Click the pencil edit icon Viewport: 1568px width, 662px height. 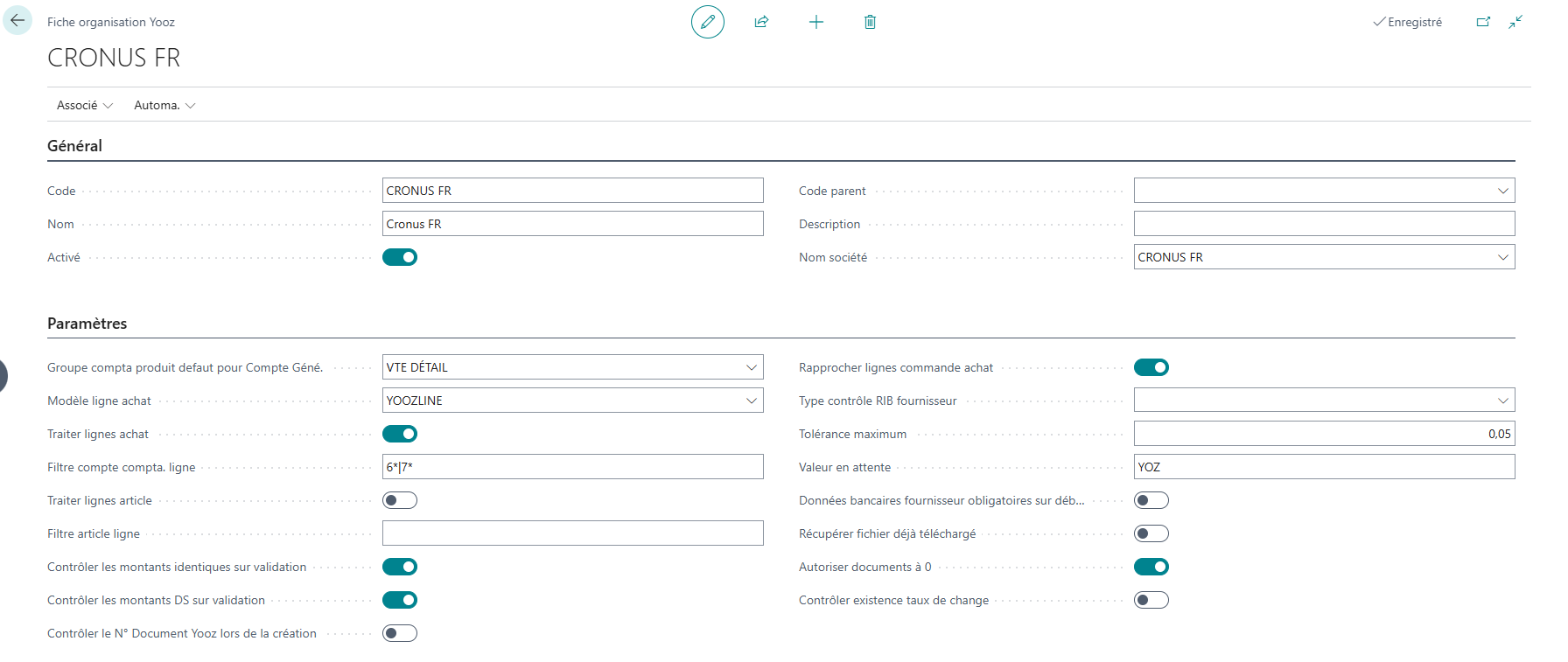[x=707, y=22]
